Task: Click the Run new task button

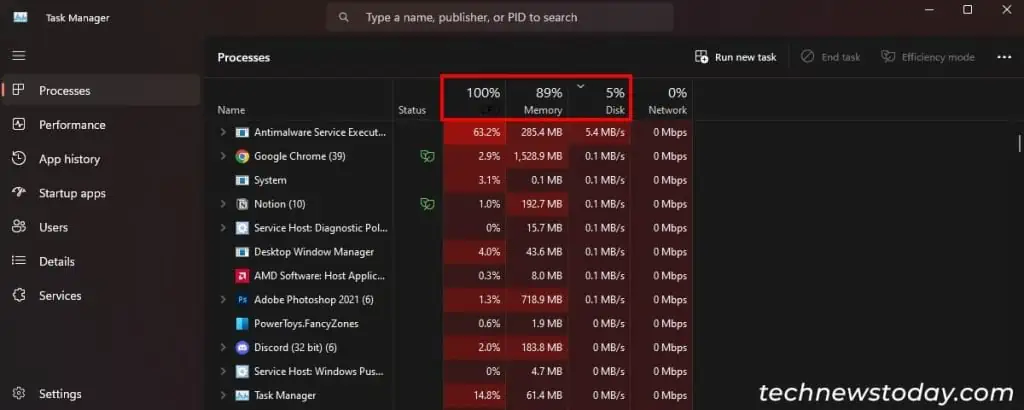Action: [735, 57]
